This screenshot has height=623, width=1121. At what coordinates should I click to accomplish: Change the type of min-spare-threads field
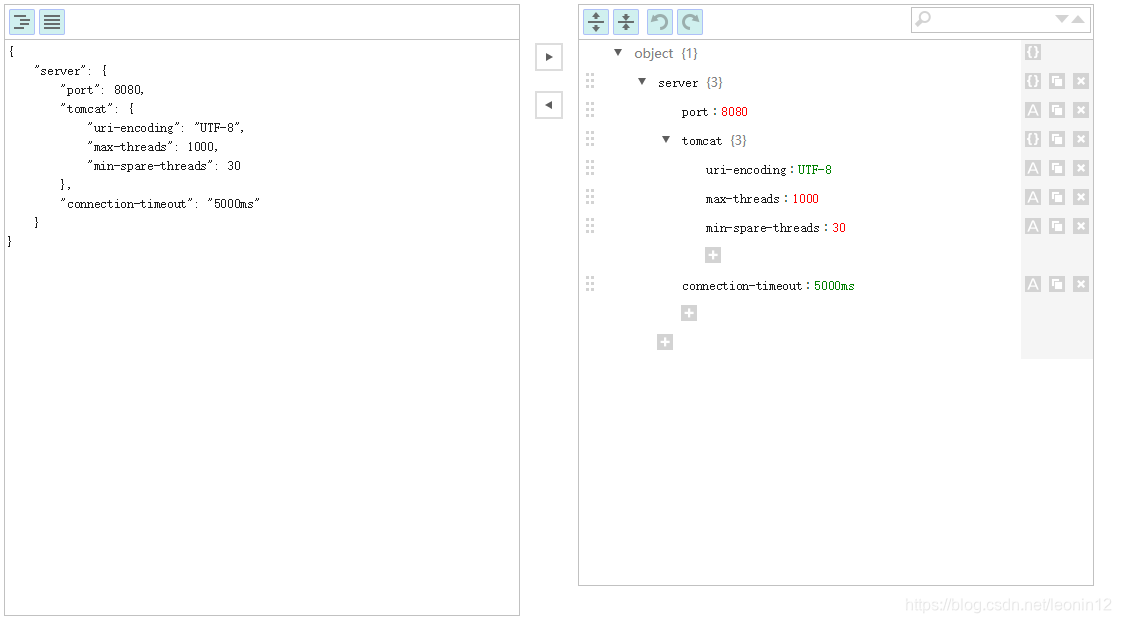point(1033,227)
